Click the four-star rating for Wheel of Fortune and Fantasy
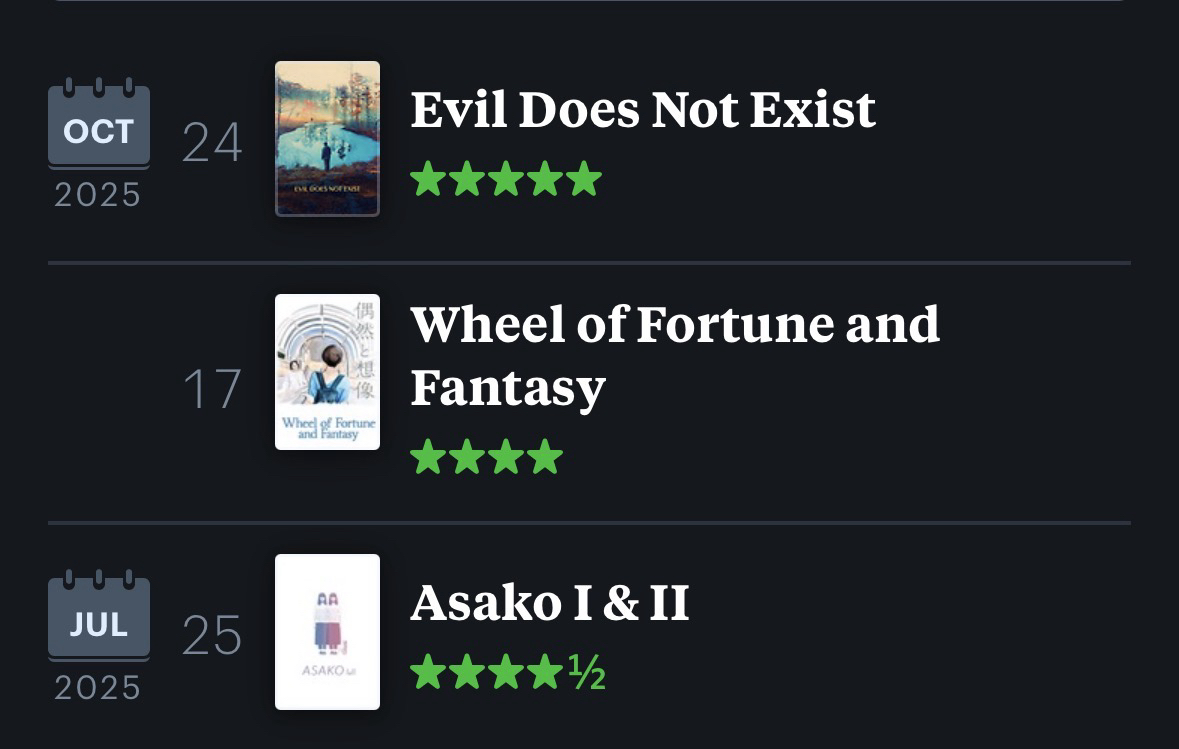Image resolution: width=1179 pixels, height=749 pixels. pos(486,457)
